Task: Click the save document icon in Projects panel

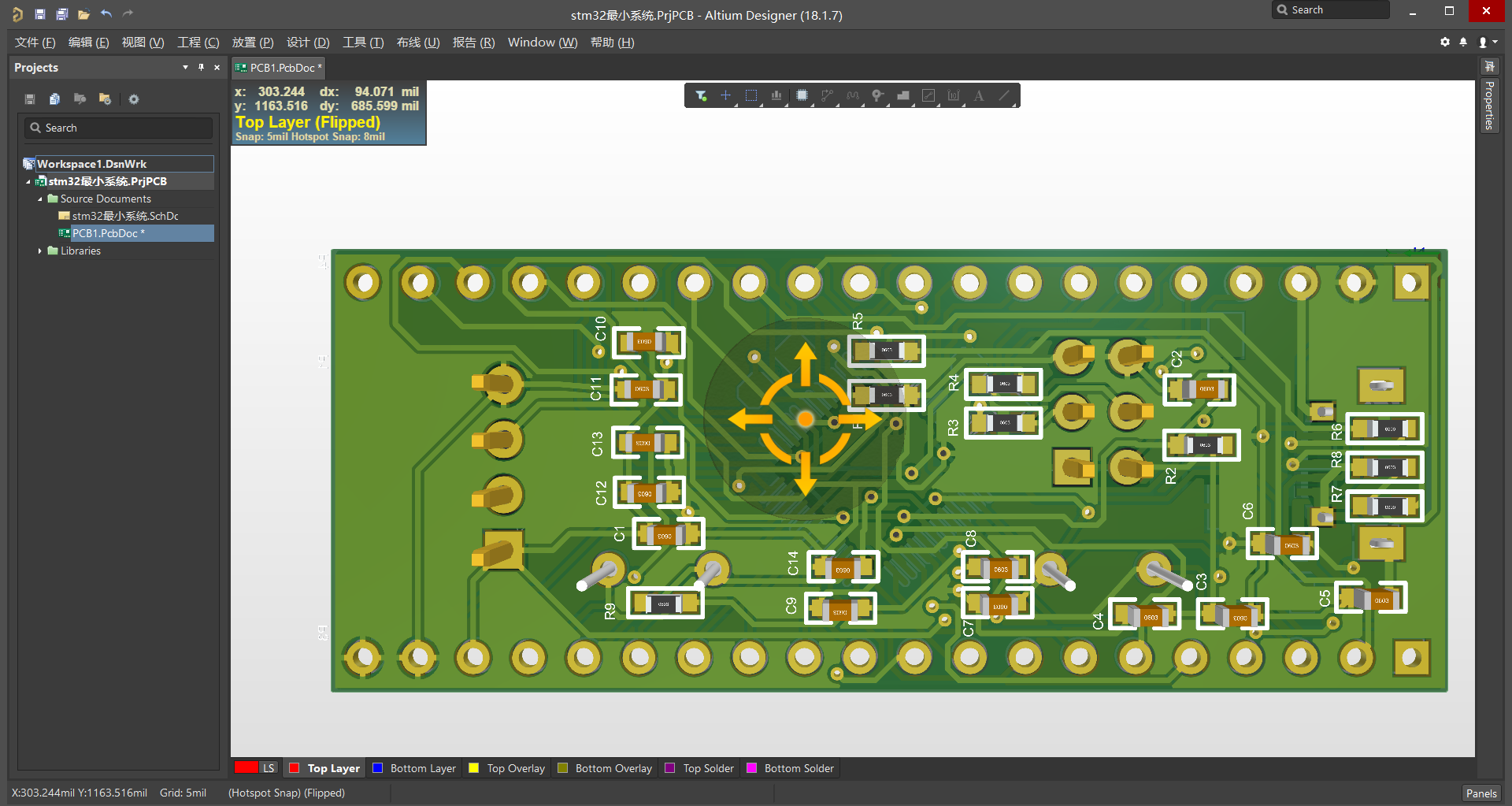Action: (x=30, y=99)
